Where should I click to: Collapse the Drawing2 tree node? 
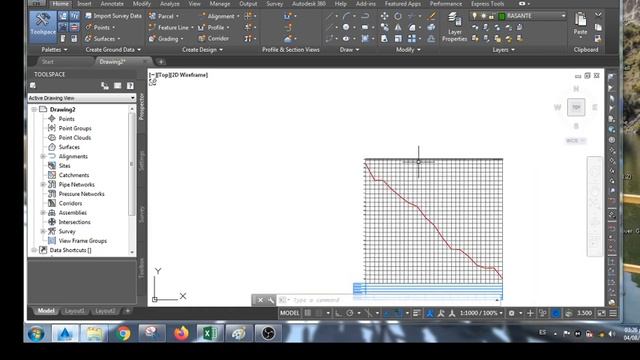pyautogui.click(x=34, y=109)
